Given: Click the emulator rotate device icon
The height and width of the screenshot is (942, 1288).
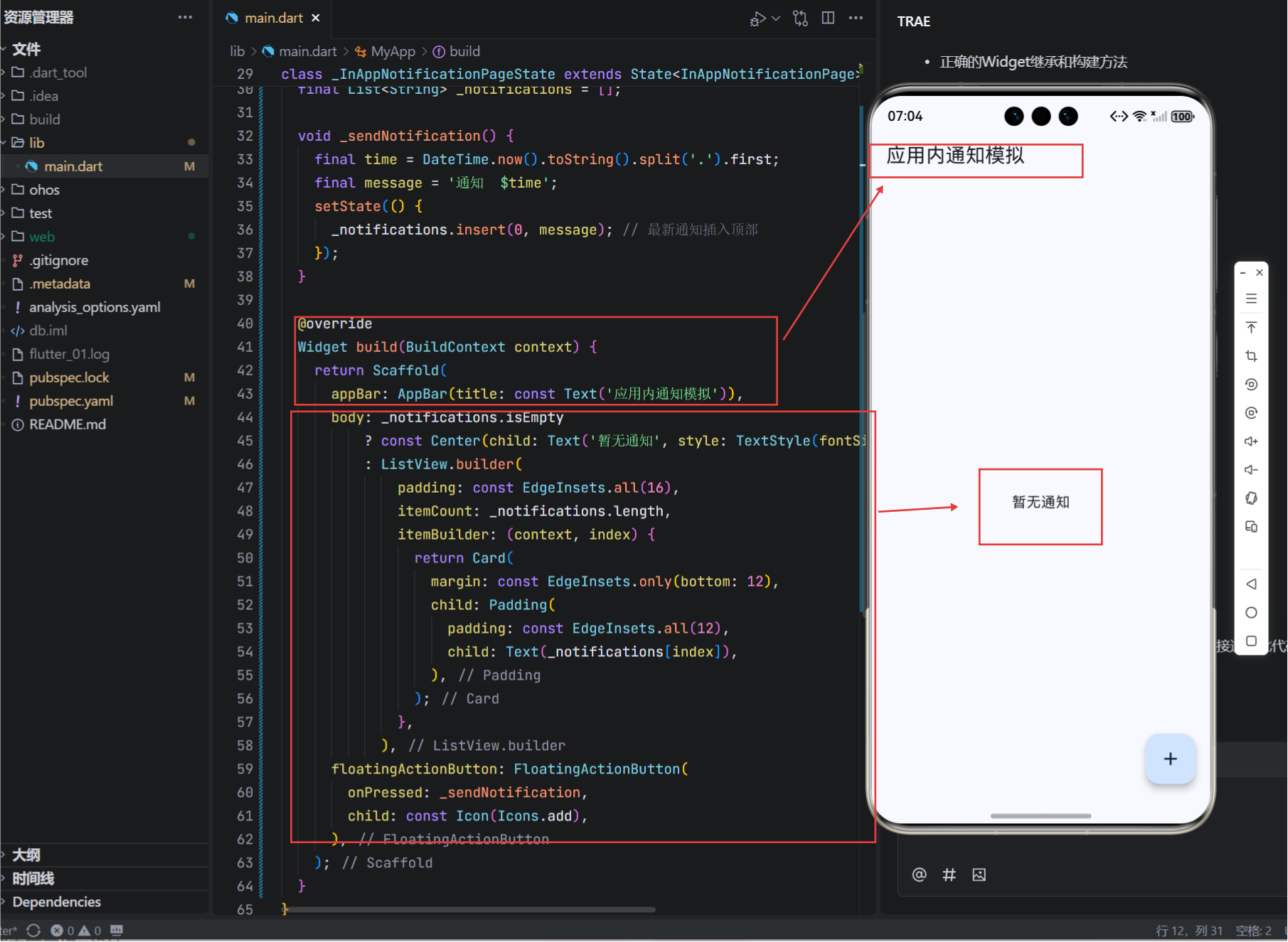Looking at the screenshot, I should 1251,498.
